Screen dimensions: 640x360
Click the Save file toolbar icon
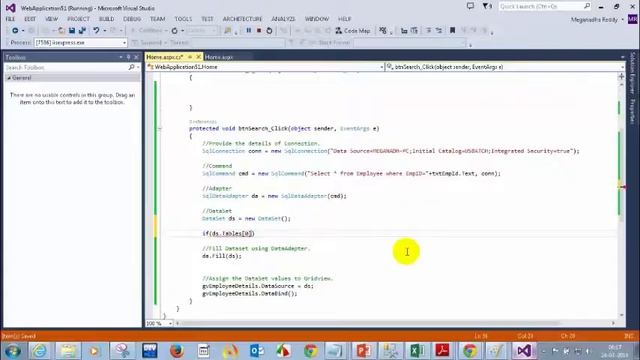pyautogui.click(x=72, y=31)
